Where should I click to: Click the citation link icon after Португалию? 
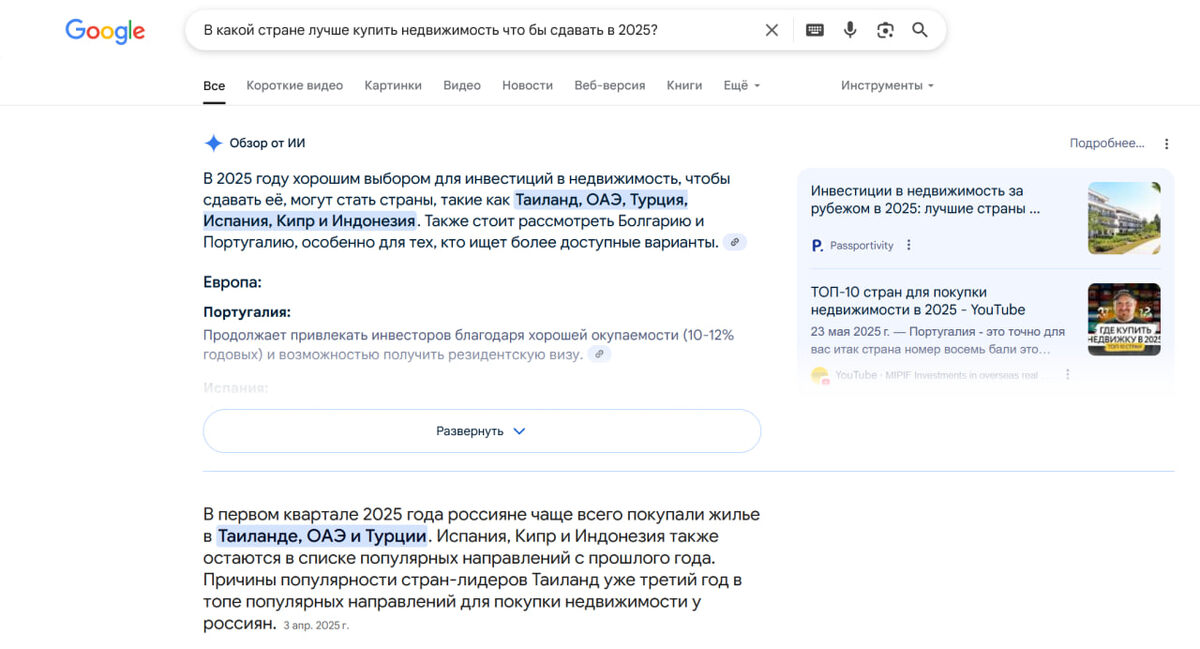click(735, 242)
